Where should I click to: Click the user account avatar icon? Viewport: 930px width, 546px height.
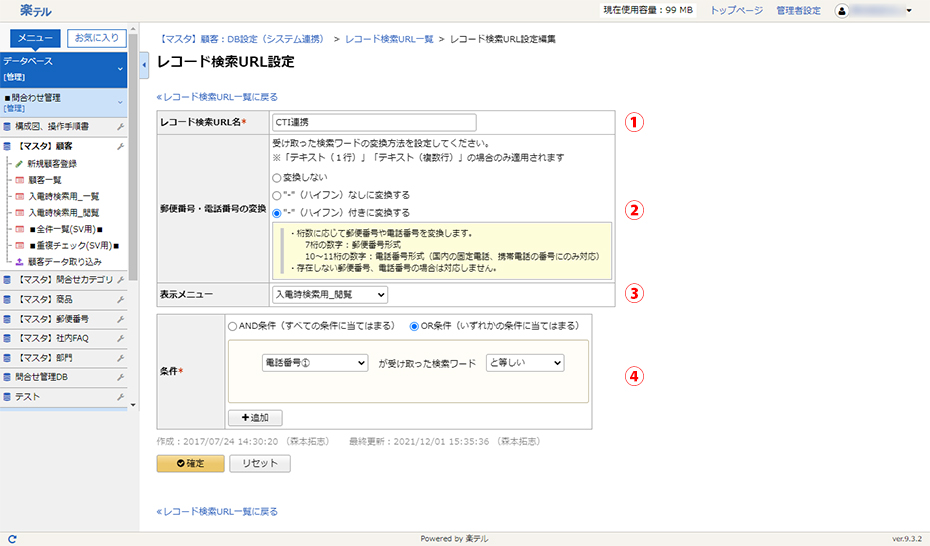(x=841, y=11)
